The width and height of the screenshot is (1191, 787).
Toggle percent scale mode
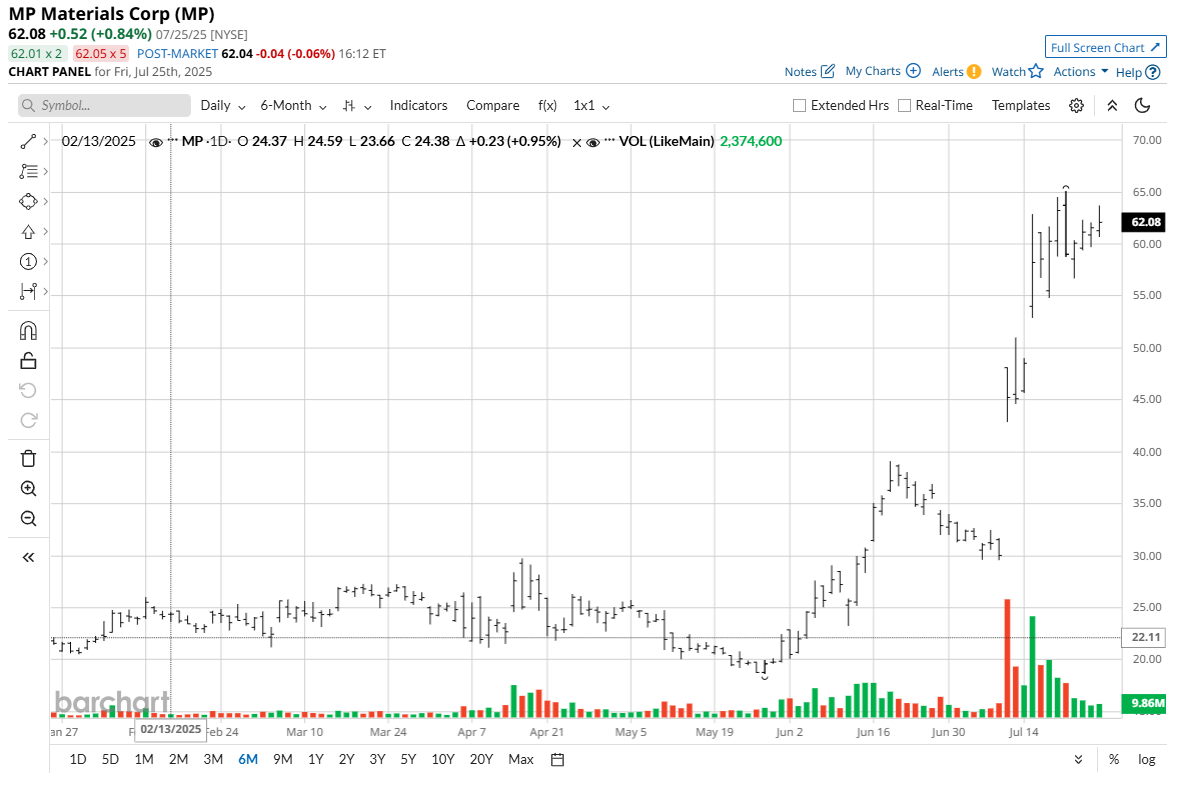pos(1114,760)
